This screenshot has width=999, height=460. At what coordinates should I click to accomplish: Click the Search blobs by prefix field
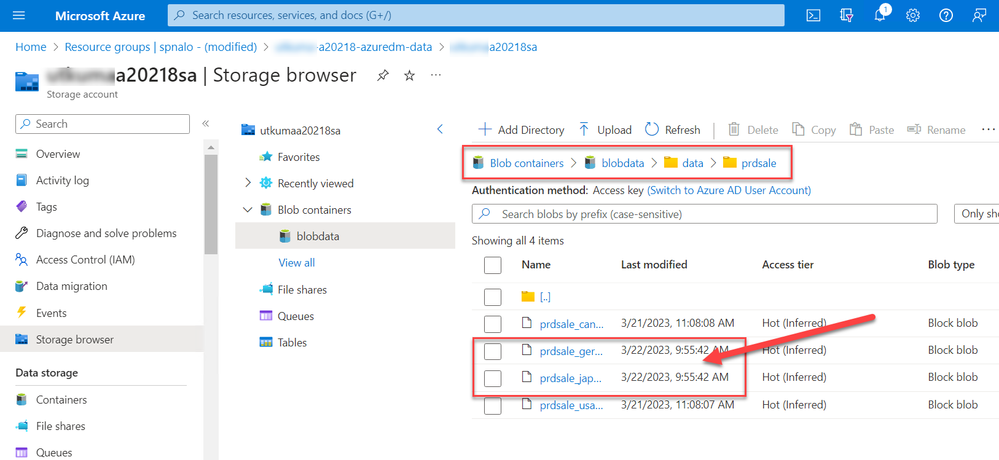click(x=705, y=214)
